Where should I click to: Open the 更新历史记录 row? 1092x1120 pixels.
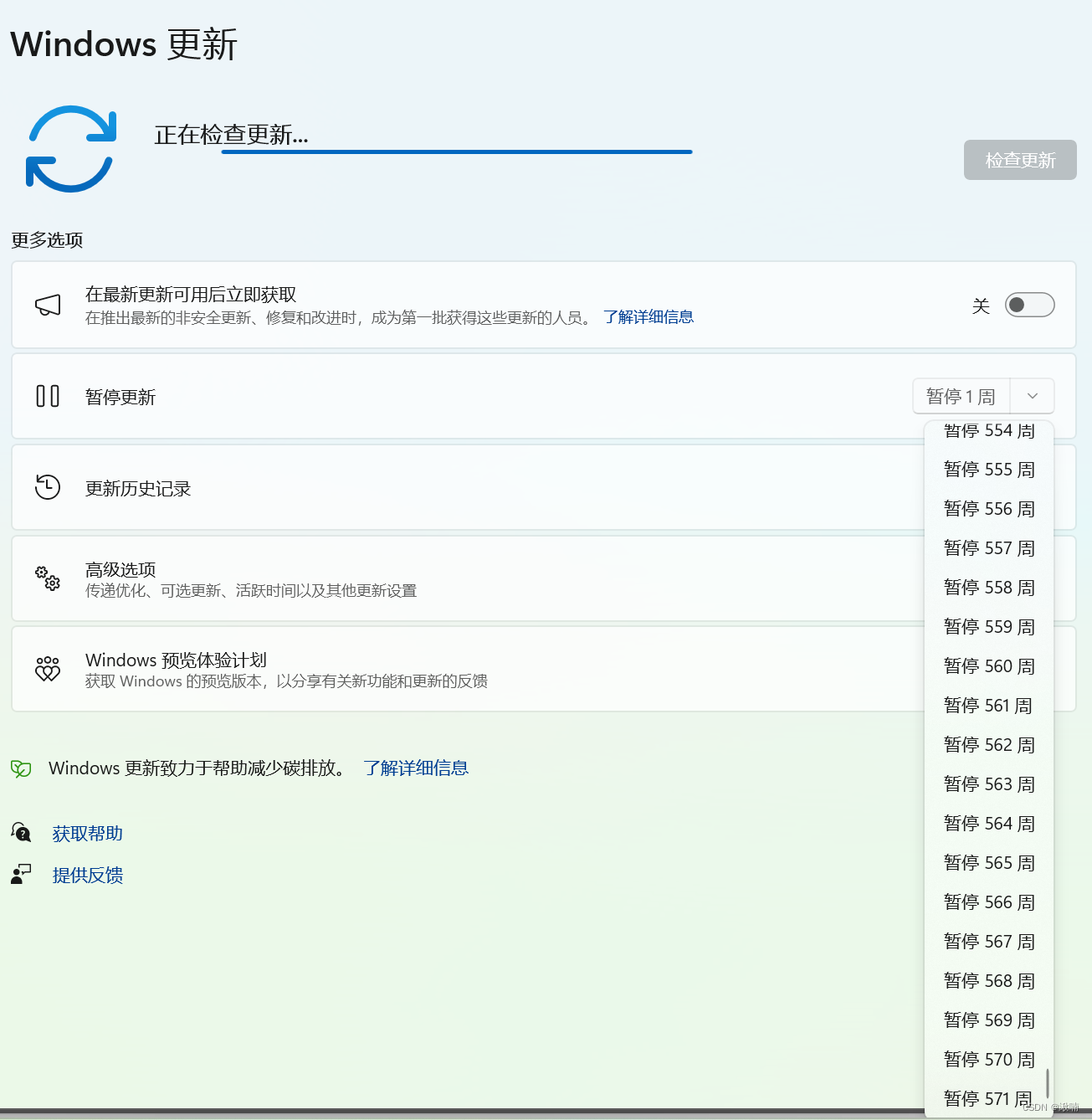468,487
